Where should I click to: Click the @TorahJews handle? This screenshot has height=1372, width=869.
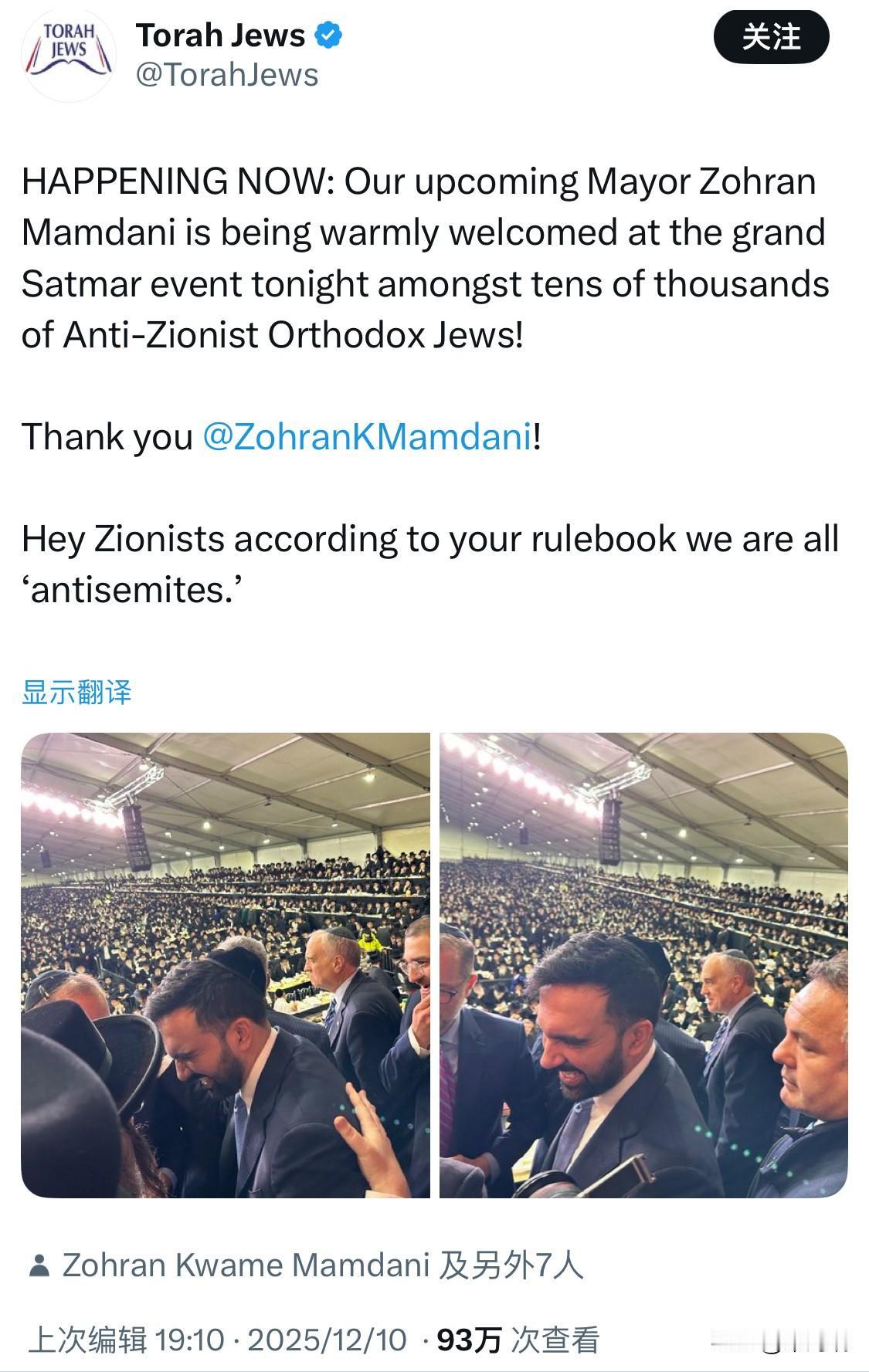(x=227, y=75)
